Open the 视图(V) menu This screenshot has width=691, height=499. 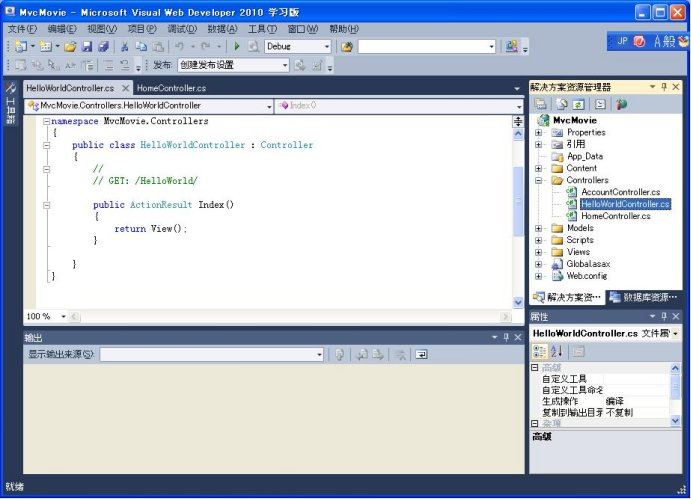(x=102, y=29)
